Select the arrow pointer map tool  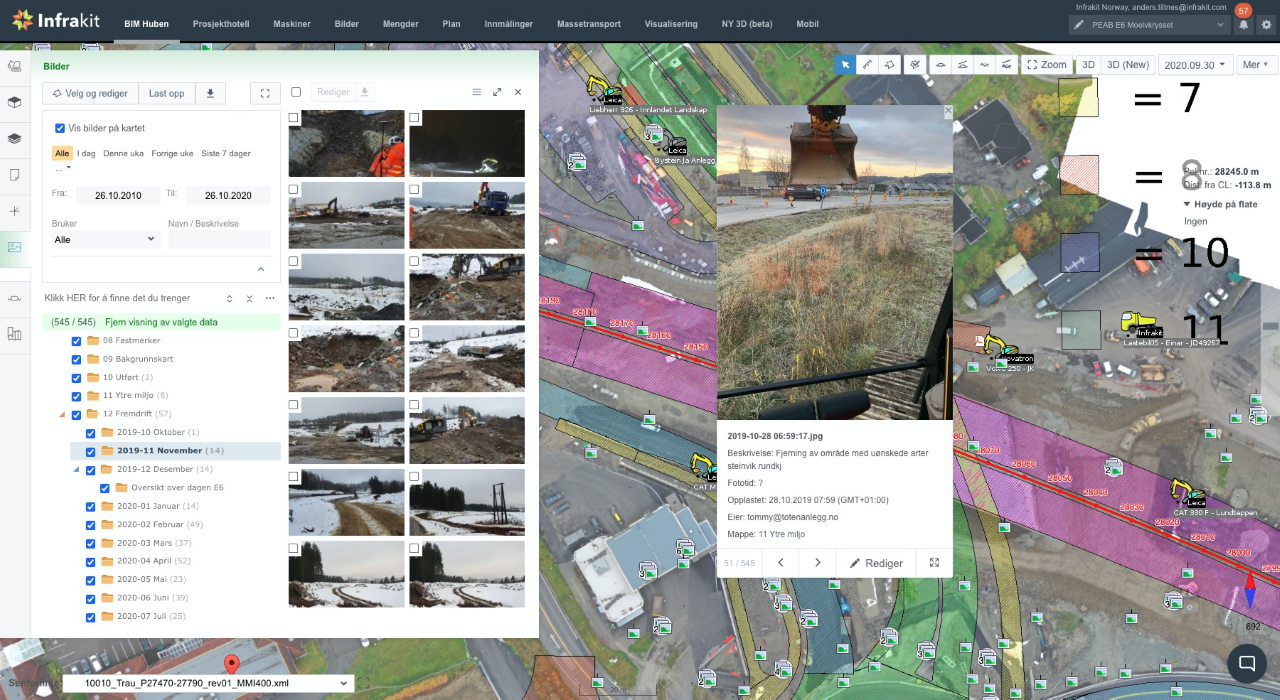pos(846,65)
